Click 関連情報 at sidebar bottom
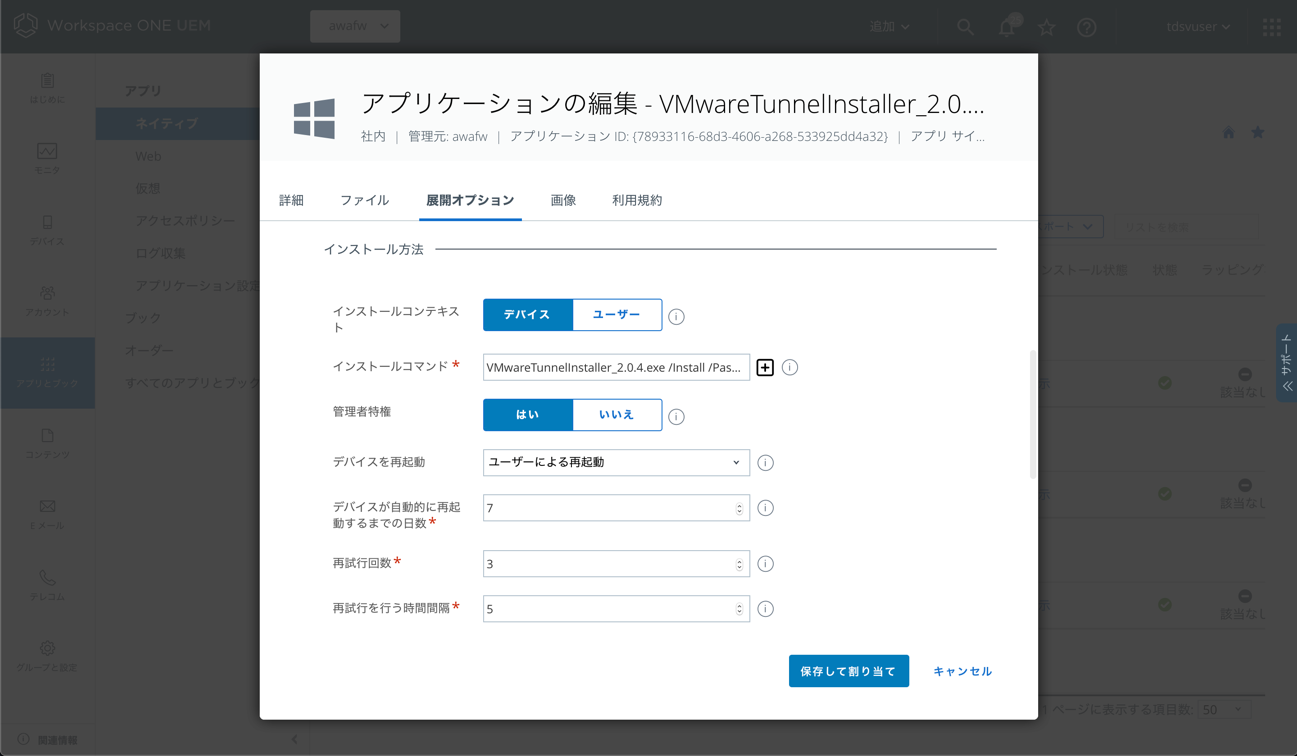This screenshot has width=1297, height=756. click(x=47, y=740)
